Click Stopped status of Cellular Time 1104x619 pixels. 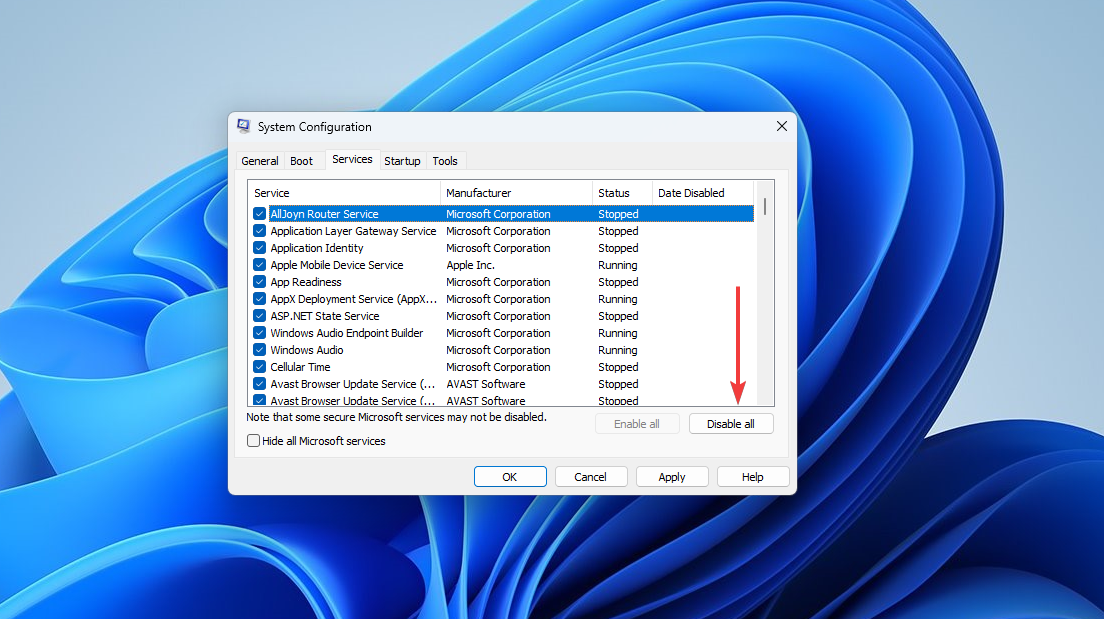pos(618,367)
